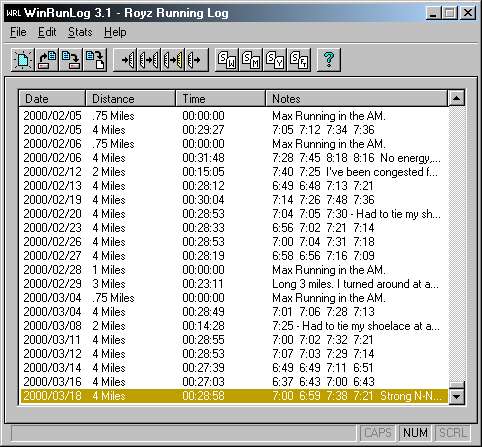Open the Stats menu

click(80, 32)
